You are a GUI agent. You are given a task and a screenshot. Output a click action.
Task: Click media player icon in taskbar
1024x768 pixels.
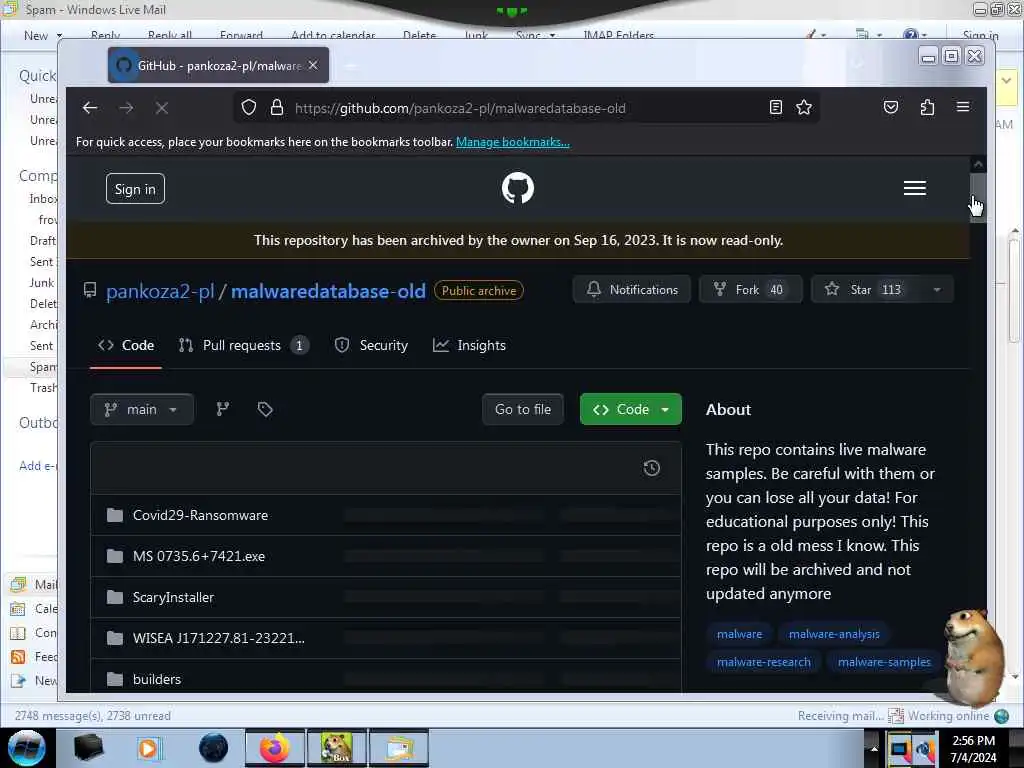(x=148, y=748)
